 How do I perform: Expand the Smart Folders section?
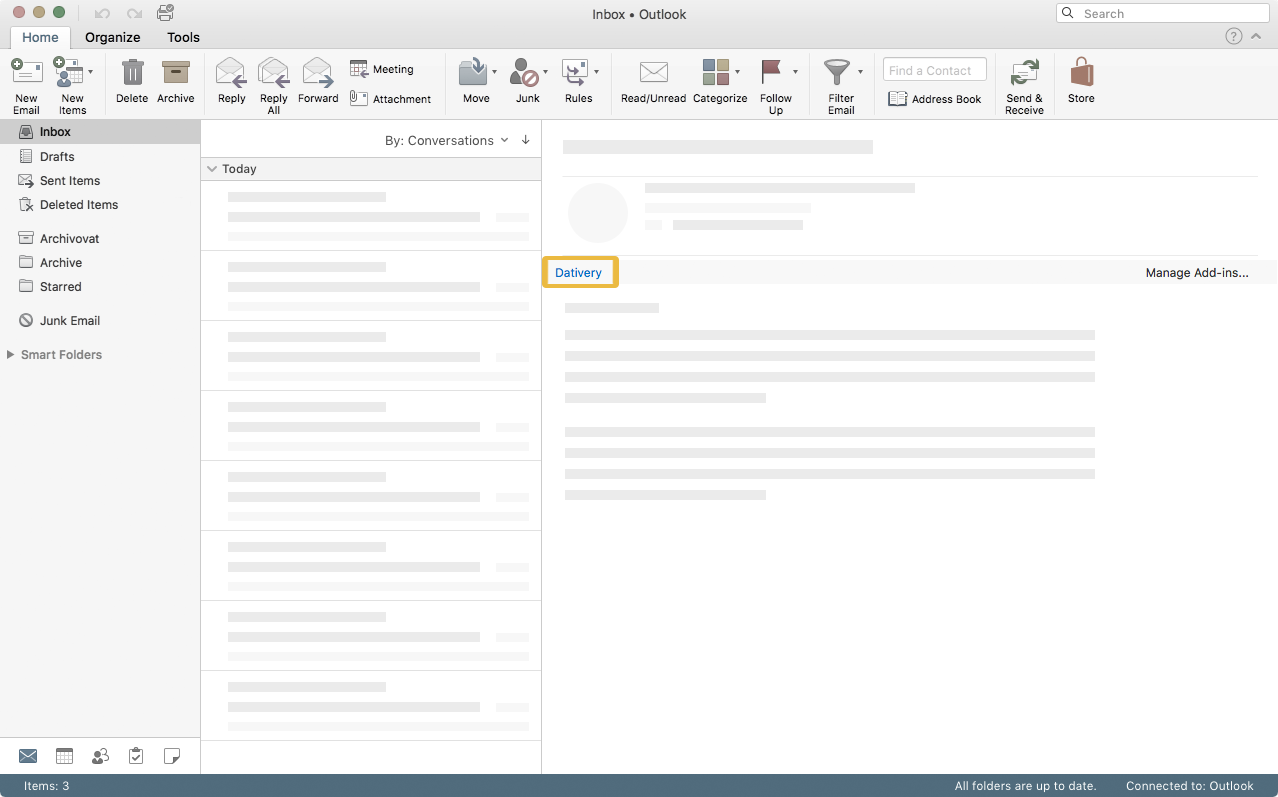11,354
